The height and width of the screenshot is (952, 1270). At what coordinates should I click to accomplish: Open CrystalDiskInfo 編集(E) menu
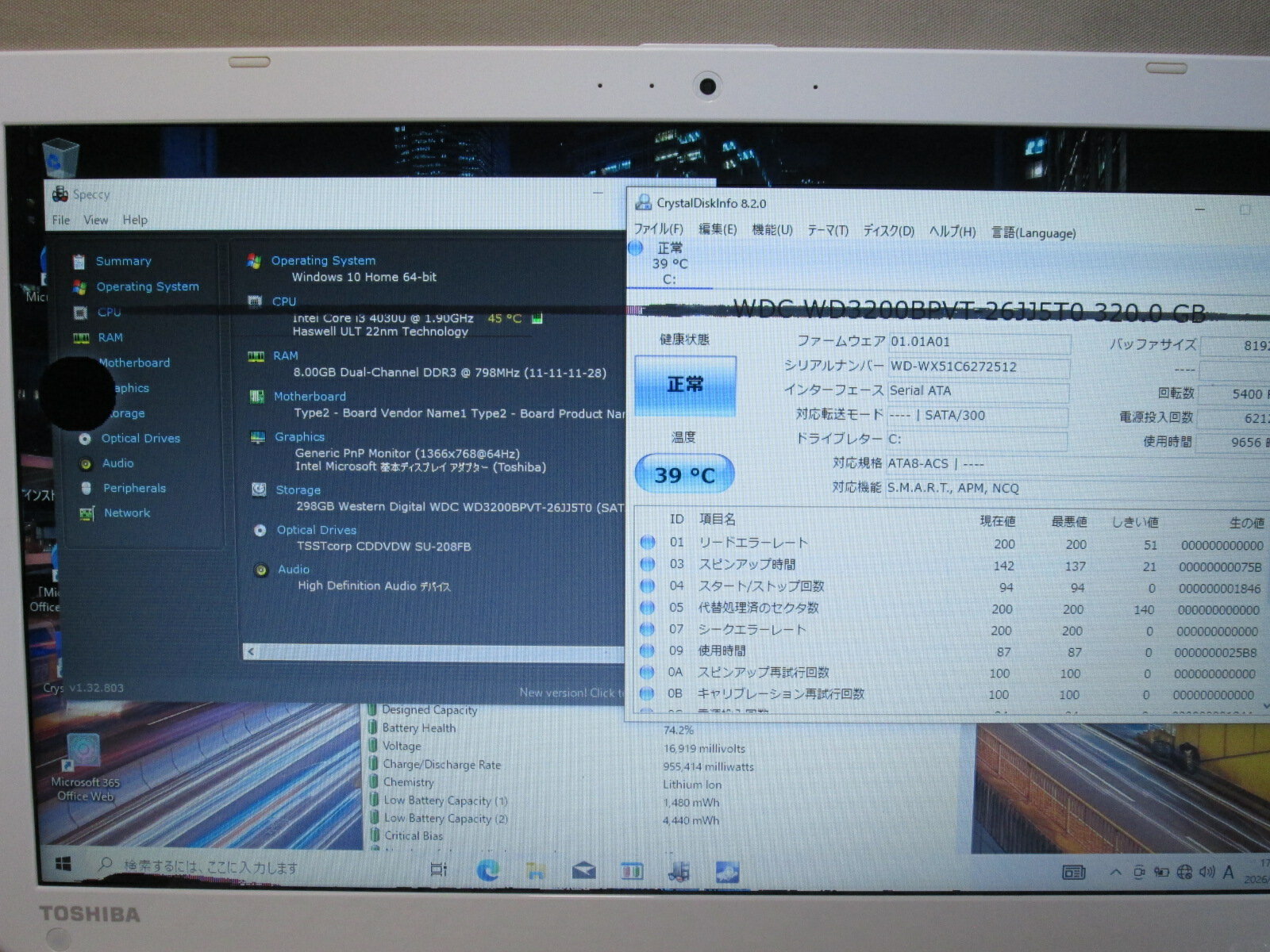(718, 229)
